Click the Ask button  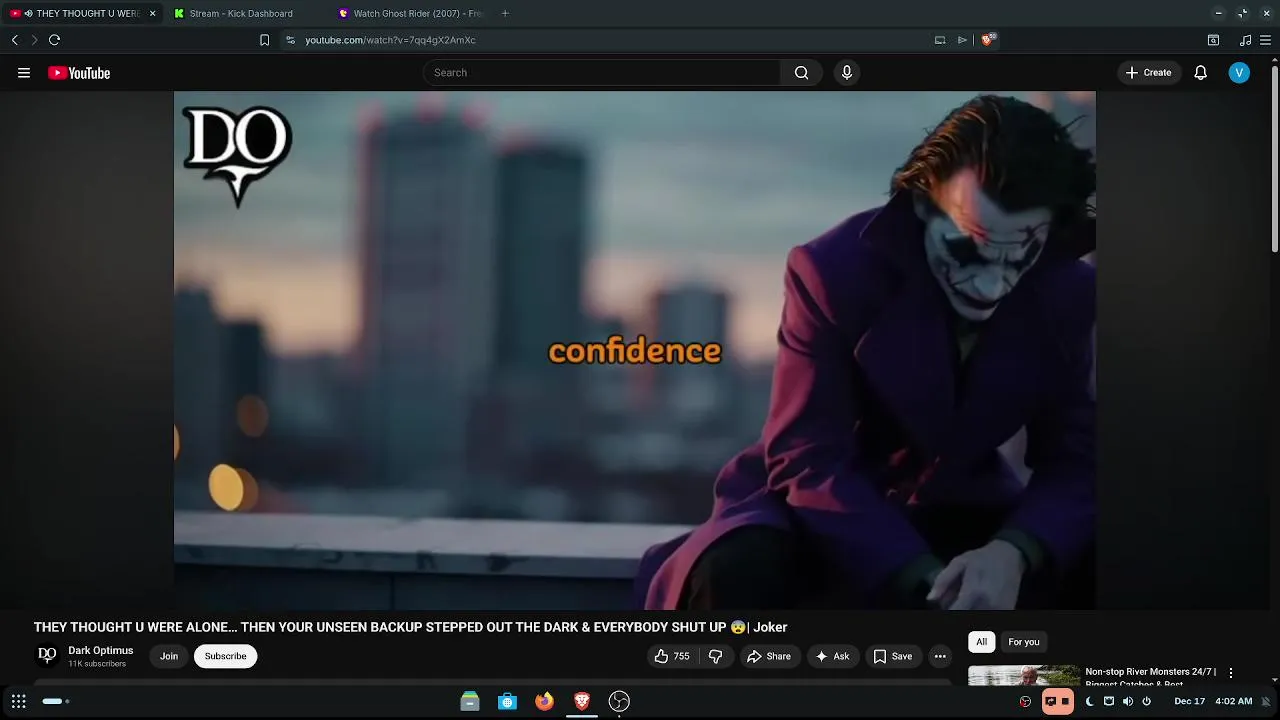tap(832, 656)
